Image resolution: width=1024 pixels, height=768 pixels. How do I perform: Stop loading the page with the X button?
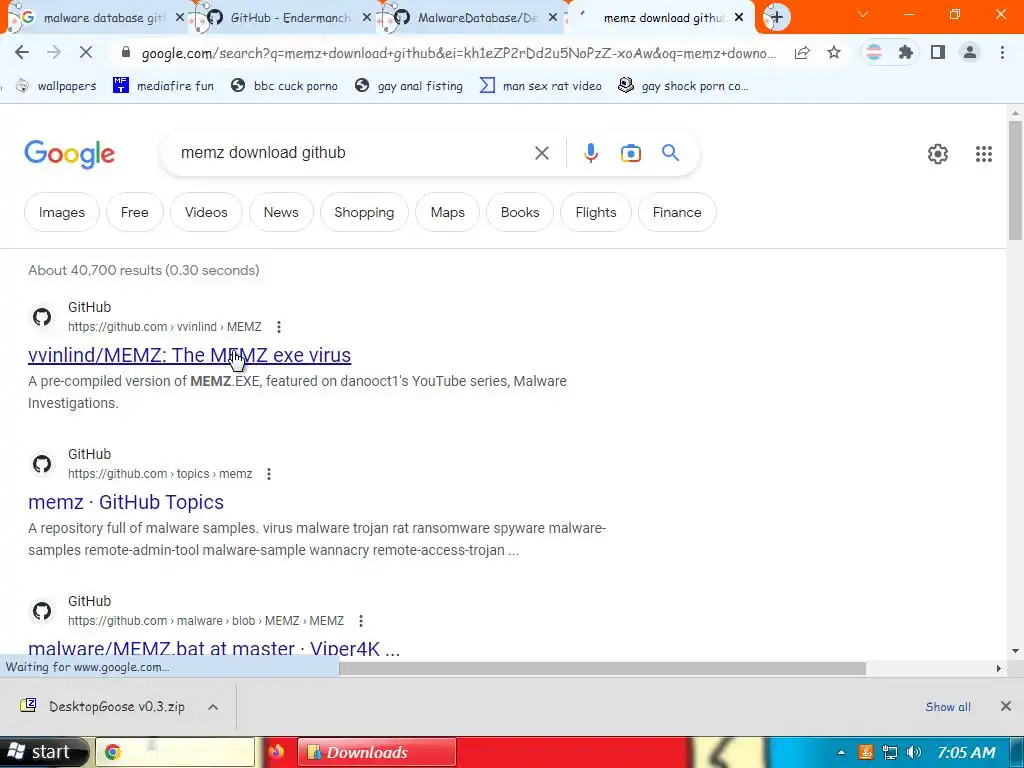pyautogui.click(x=86, y=53)
